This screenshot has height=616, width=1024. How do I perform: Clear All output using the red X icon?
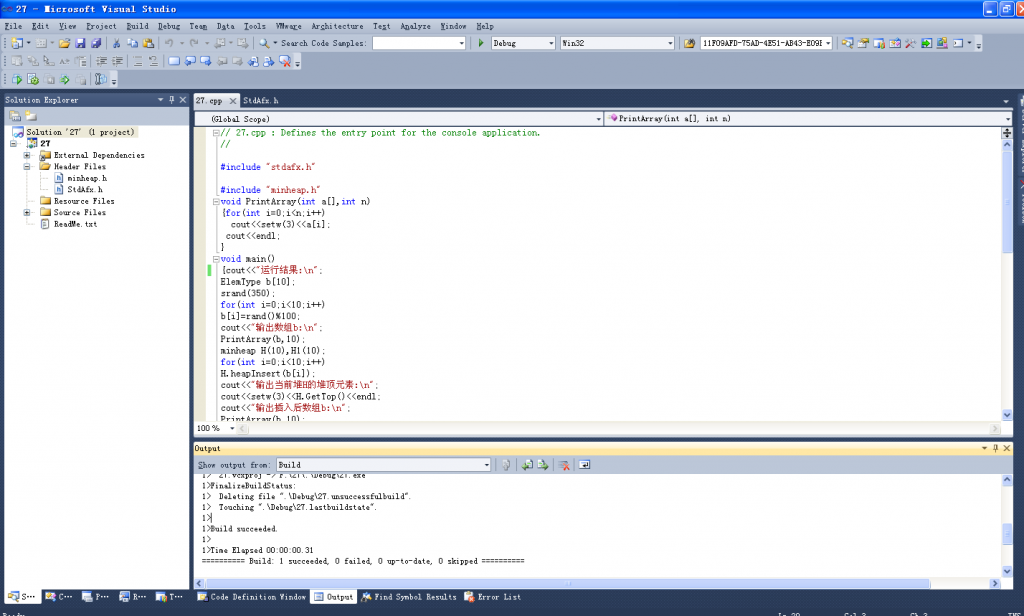click(565, 465)
